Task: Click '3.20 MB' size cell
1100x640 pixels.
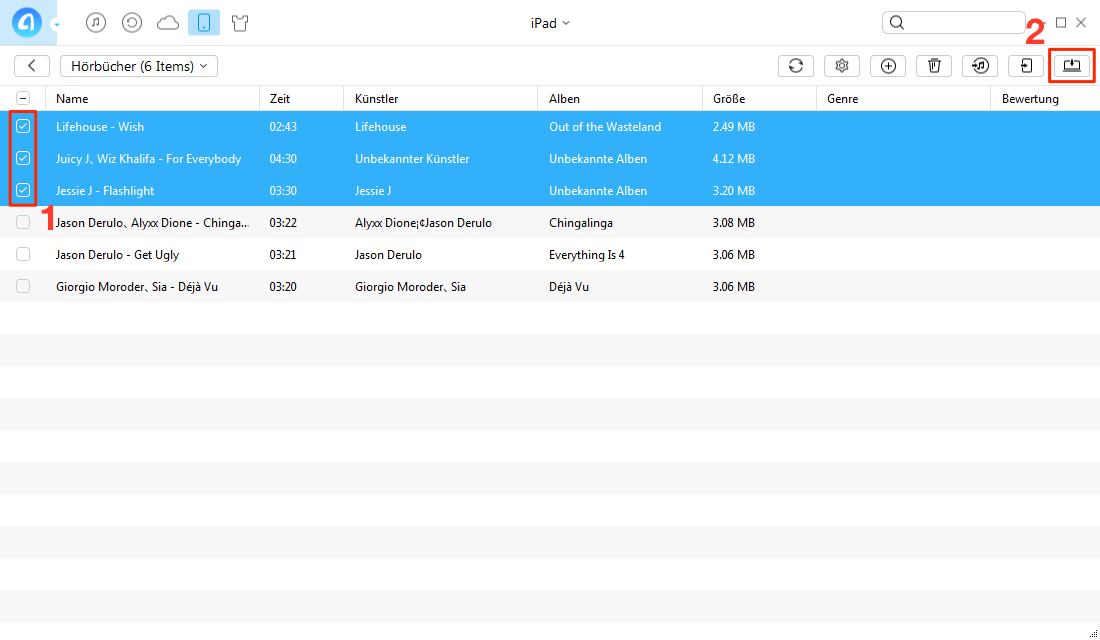Action: click(734, 191)
